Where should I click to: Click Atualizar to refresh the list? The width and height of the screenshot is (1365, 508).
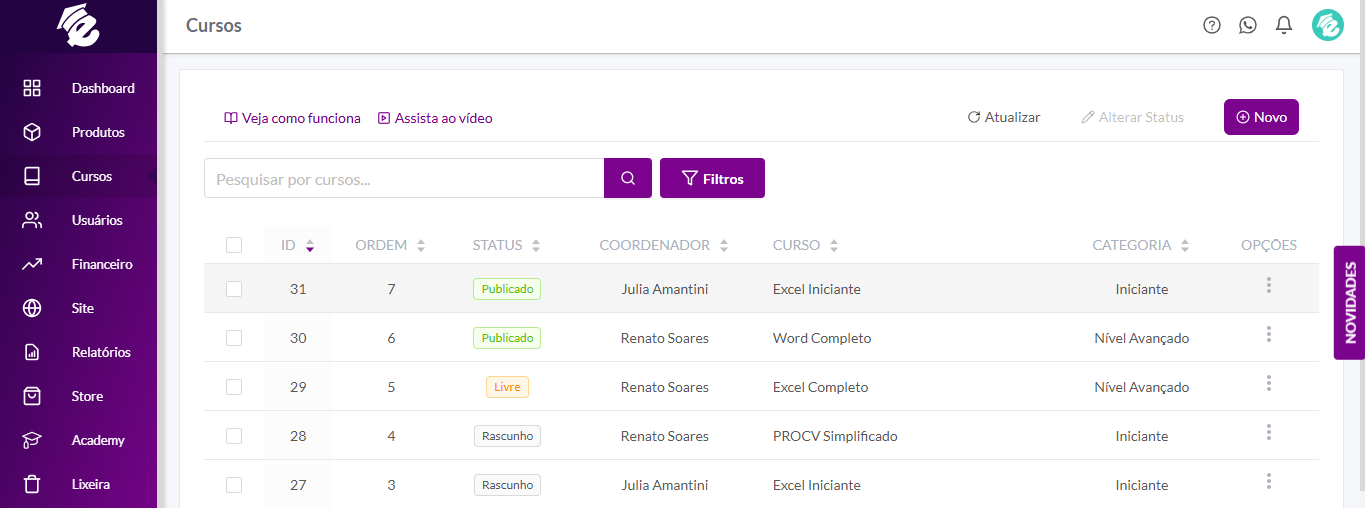(1004, 117)
